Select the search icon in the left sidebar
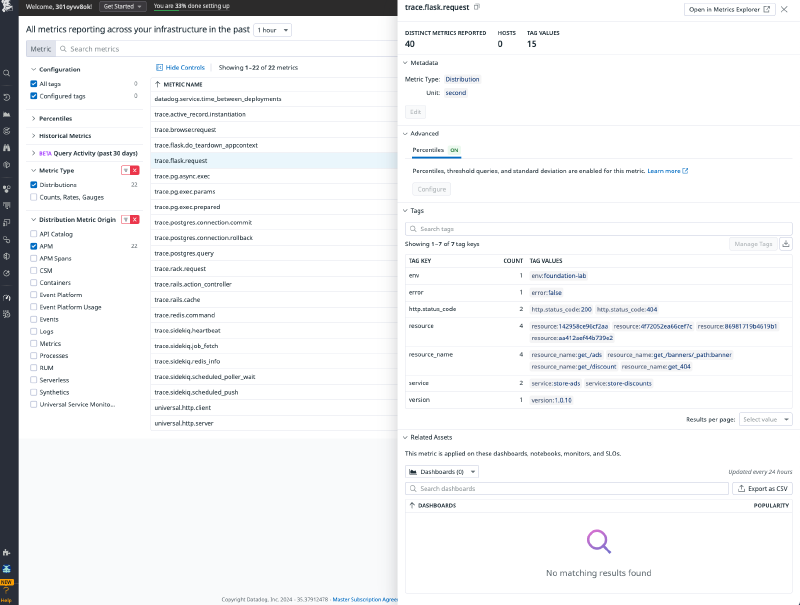This screenshot has height=605, width=800. tap(6, 73)
